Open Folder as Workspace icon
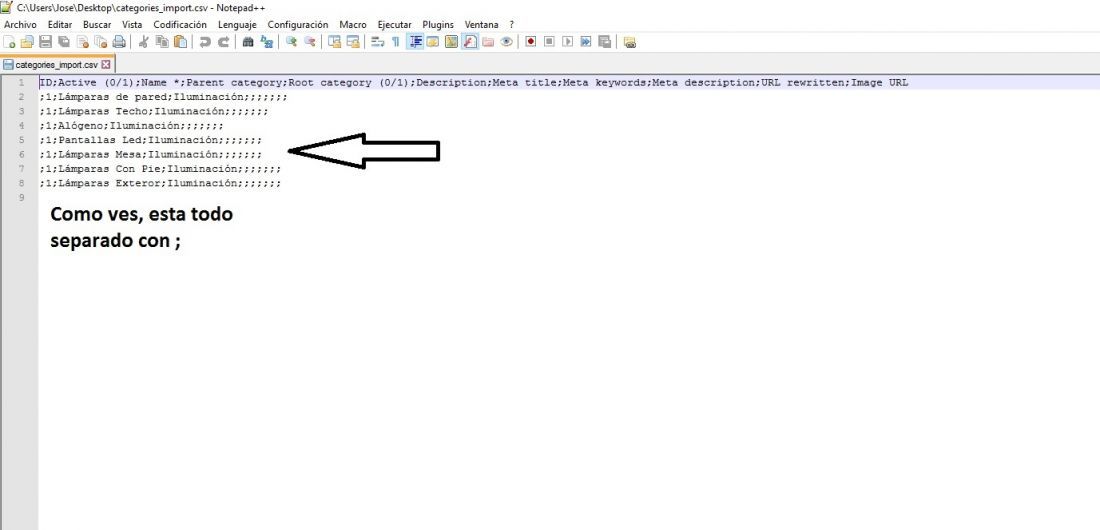 [x=488, y=42]
